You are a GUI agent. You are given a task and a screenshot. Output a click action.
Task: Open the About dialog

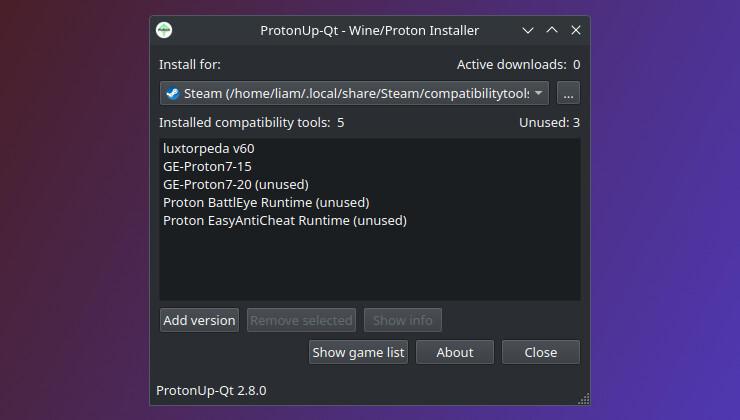pyautogui.click(x=455, y=352)
